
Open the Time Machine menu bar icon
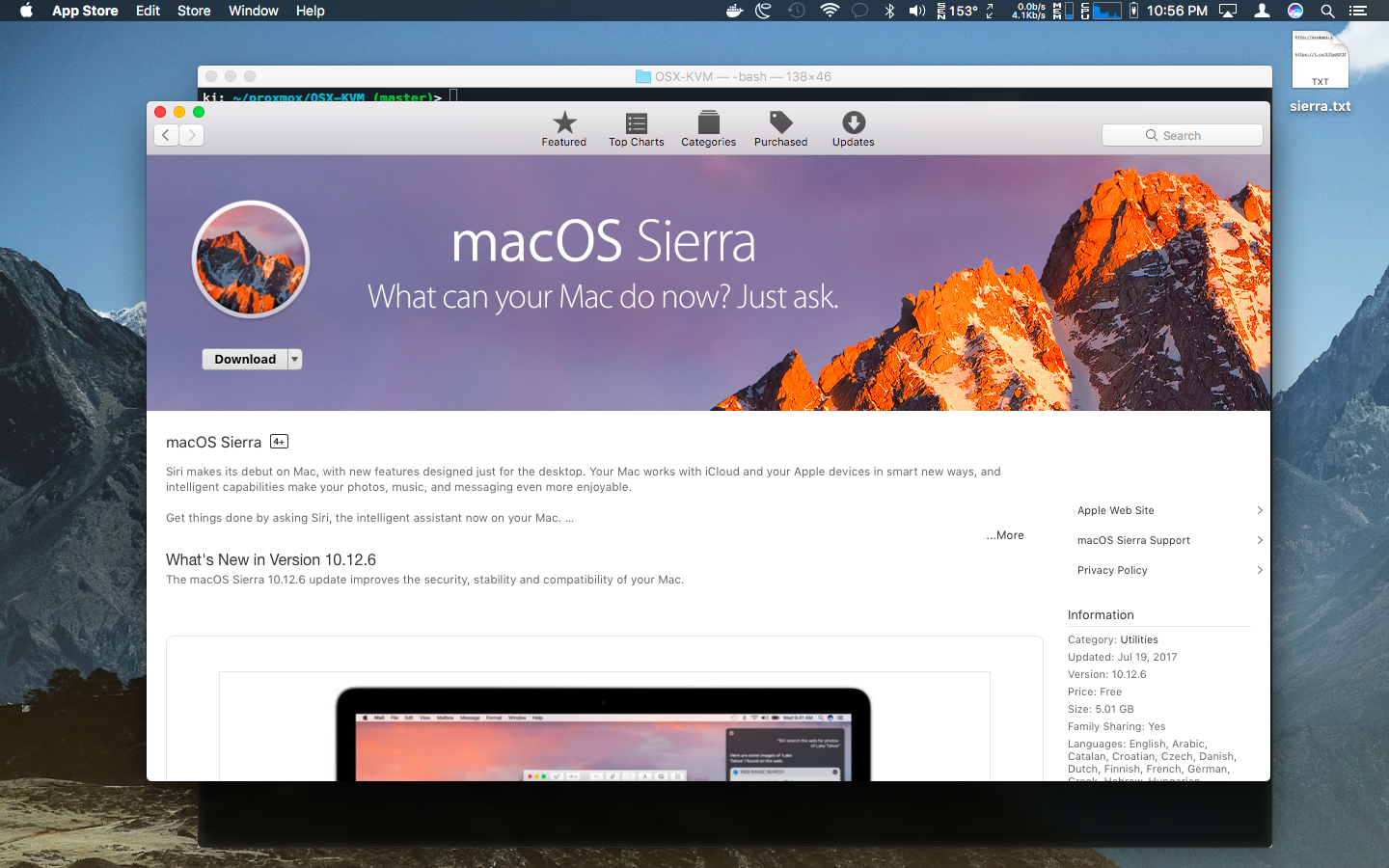coord(796,11)
